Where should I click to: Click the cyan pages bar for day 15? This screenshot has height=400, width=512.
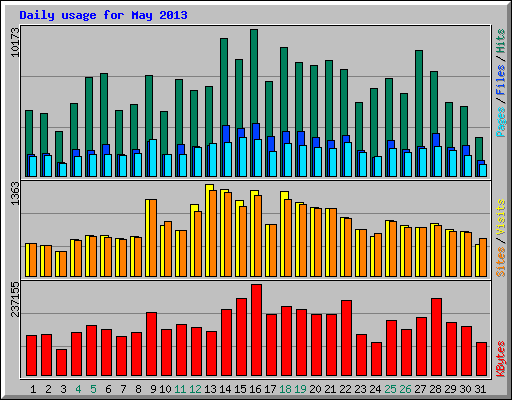(x=243, y=157)
